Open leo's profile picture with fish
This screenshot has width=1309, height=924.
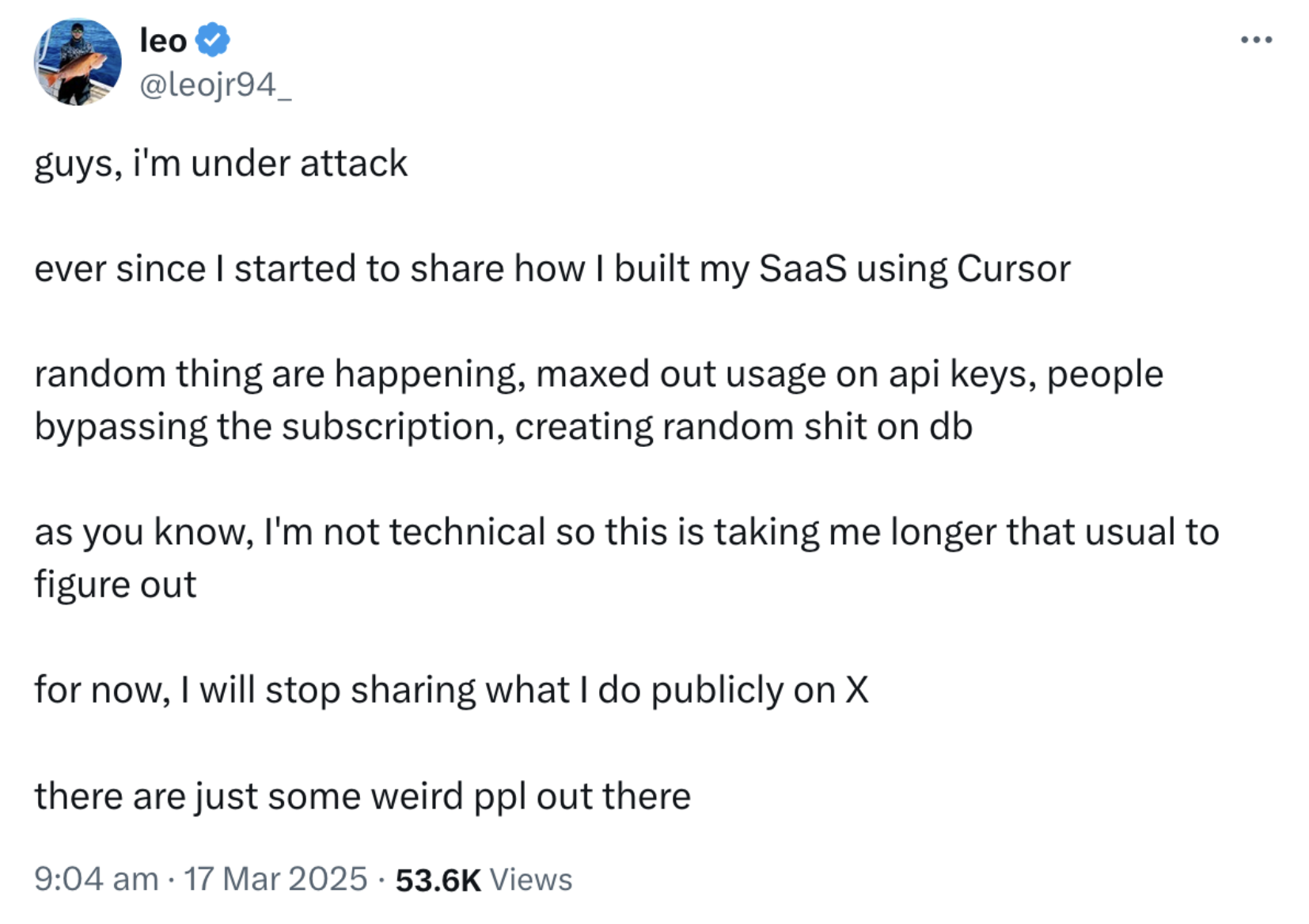point(78,62)
